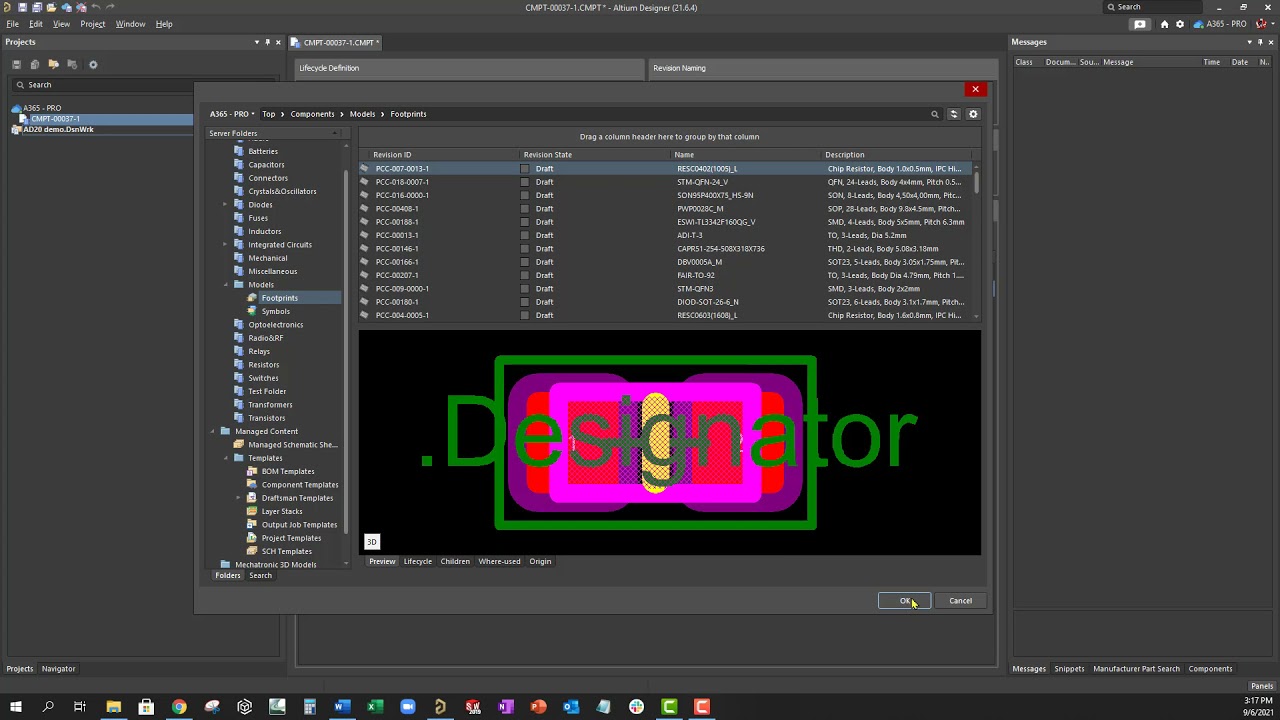Open Messages panel dropdown arrow
1280x720 pixels.
1249,42
